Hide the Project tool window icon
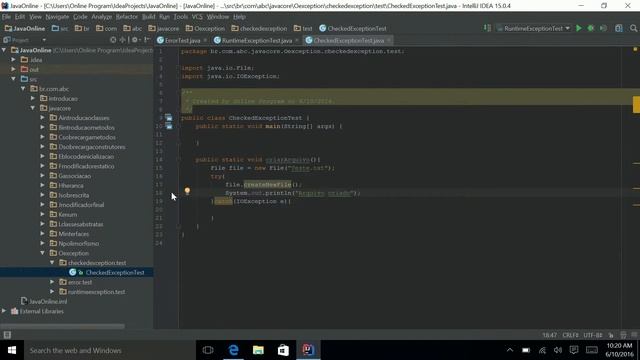The height and width of the screenshot is (360, 640). pyautogui.click(x=147, y=40)
